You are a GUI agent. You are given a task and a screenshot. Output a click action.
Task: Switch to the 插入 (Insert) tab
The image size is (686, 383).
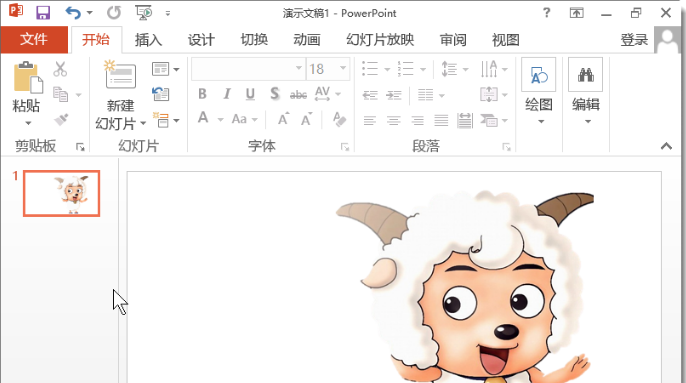pos(148,40)
